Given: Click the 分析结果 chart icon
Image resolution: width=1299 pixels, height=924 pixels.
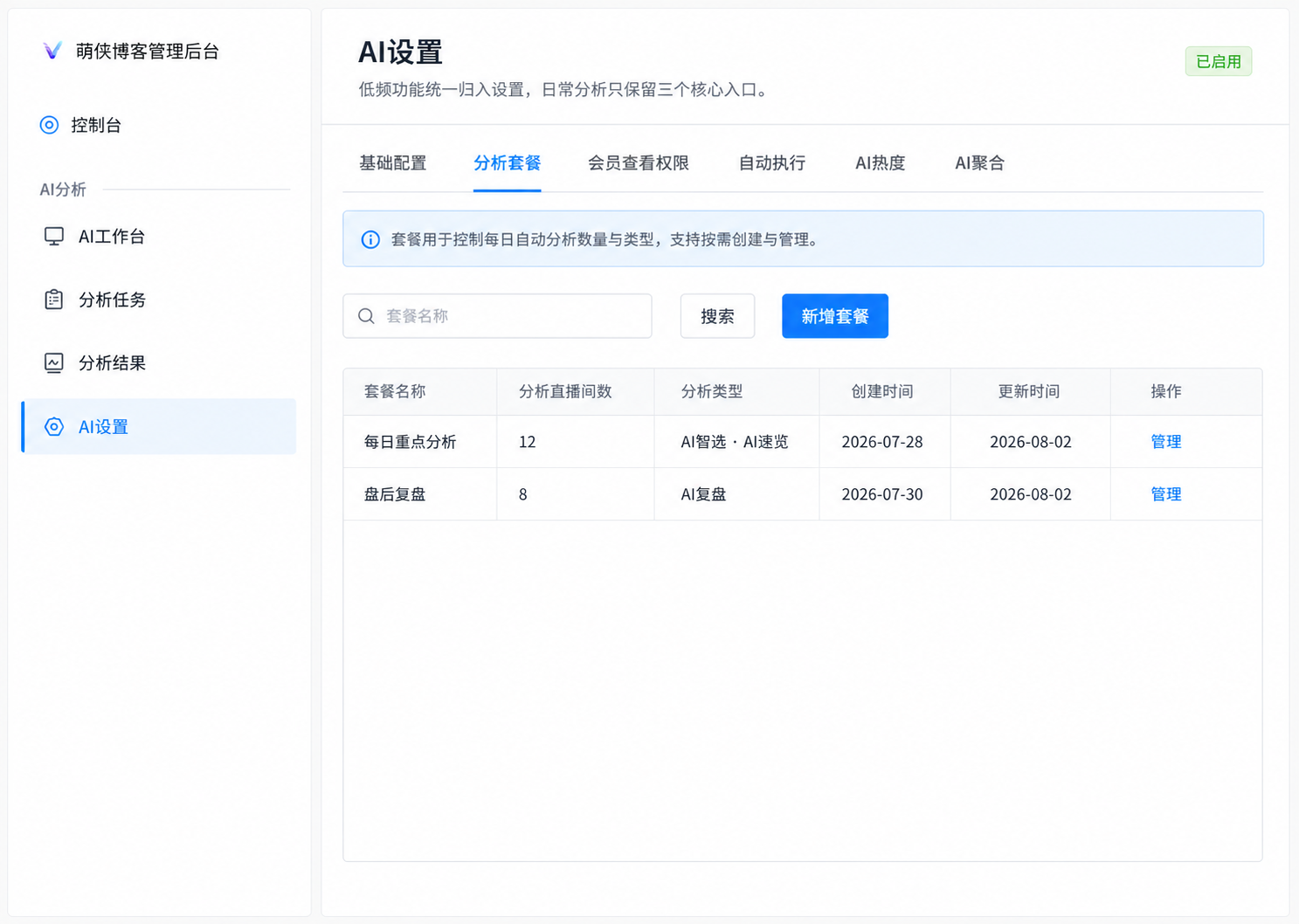Looking at the screenshot, I should (54, 363).
